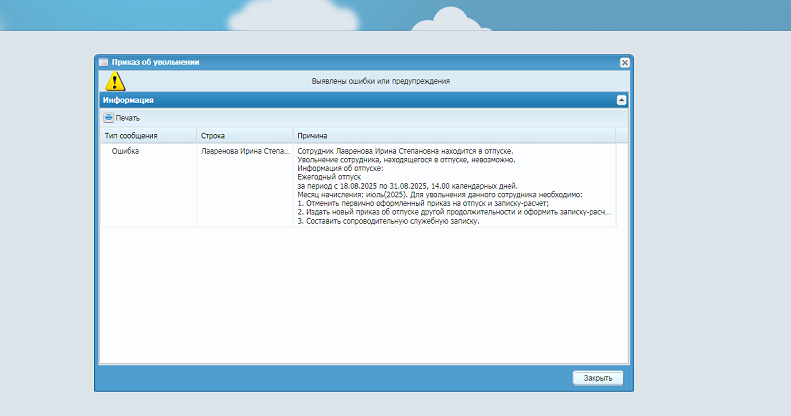This screenshot has height=416, width=791.
Task: Click the line 'Сотрудник Лавренова Ирина Степановна находится в отпуске.'
Action: click(x=405, y=151)
